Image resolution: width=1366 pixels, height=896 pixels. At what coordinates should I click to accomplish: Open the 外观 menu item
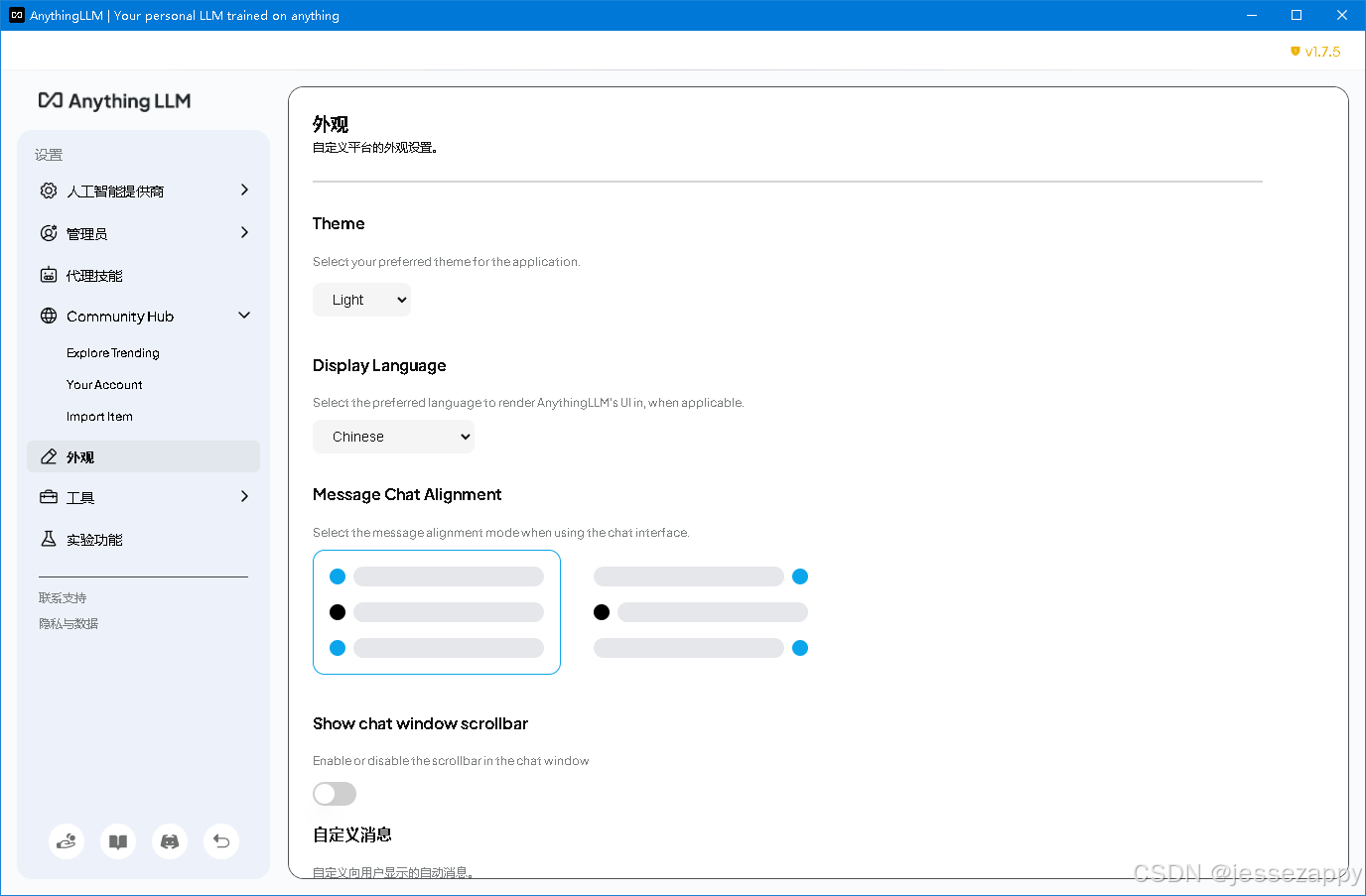(144, 456)
